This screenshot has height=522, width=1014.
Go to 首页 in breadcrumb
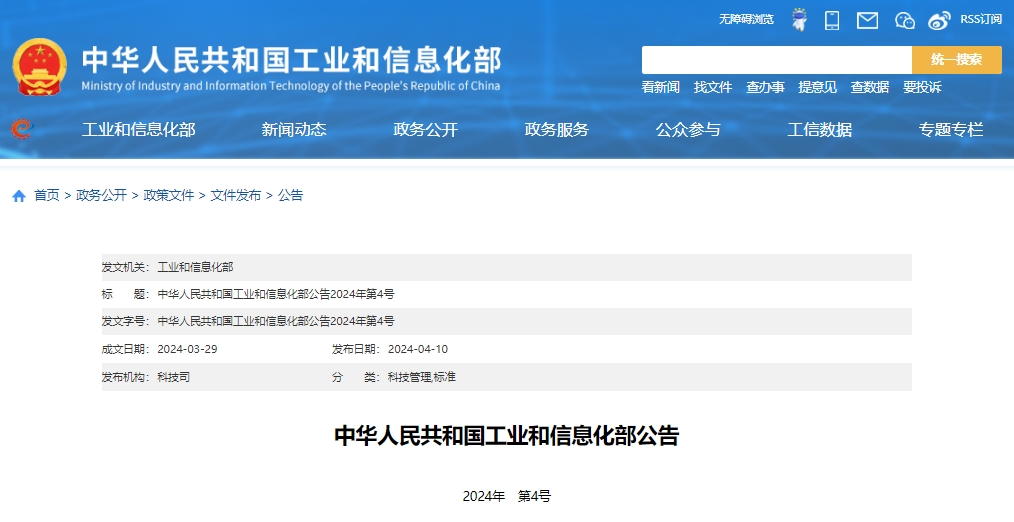pyautogui.click(x=47, y=195)
